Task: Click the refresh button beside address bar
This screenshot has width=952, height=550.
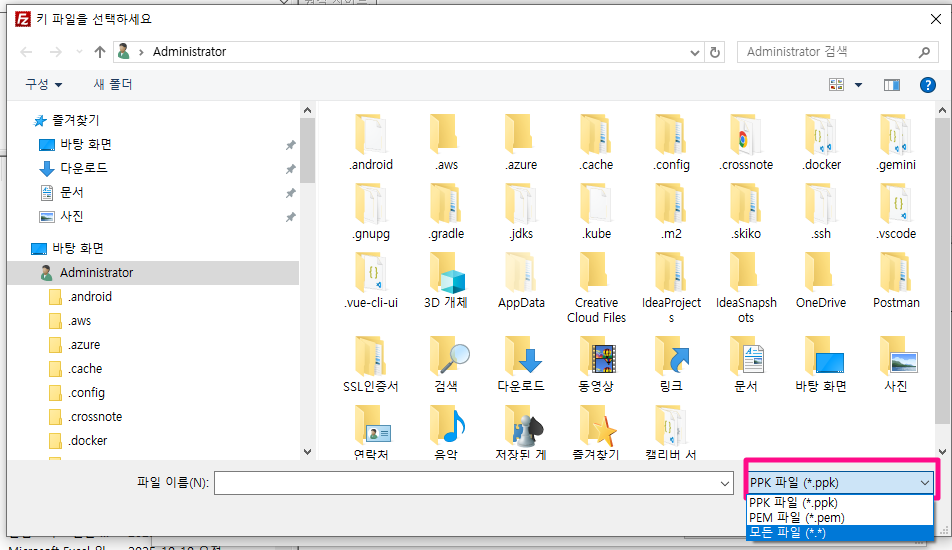Action: coord(715,52)
